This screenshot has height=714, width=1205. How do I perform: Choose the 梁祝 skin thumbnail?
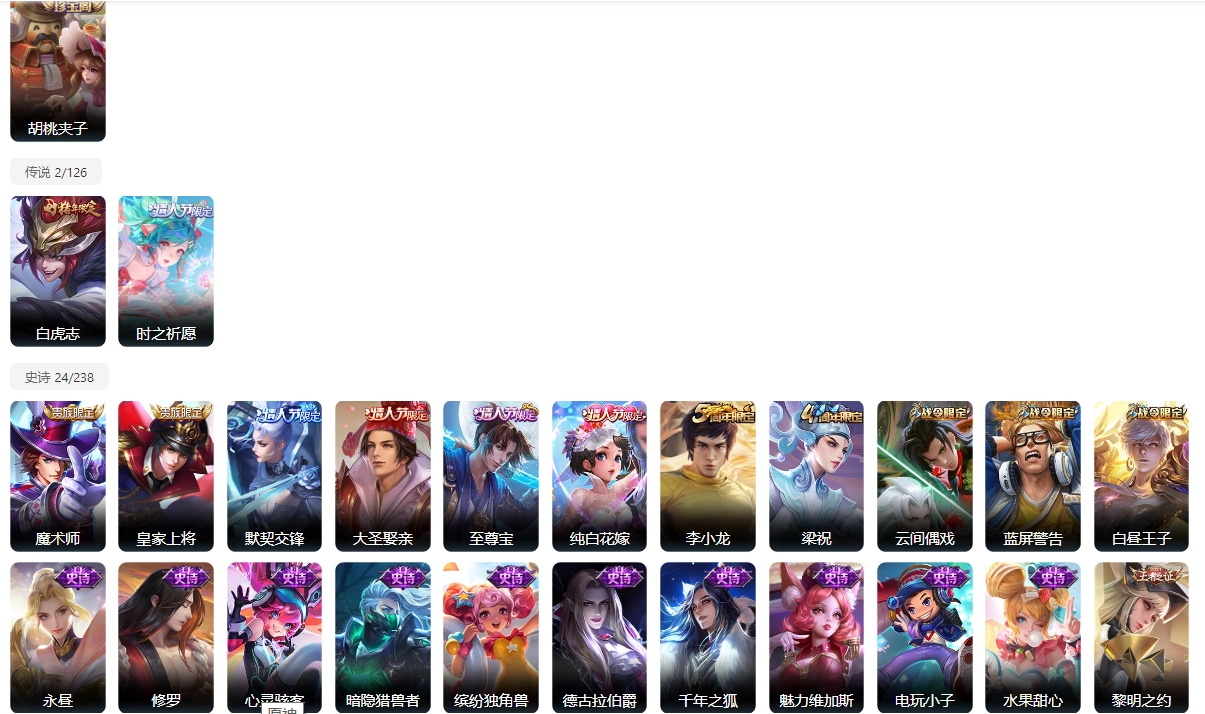pos(817,476)
